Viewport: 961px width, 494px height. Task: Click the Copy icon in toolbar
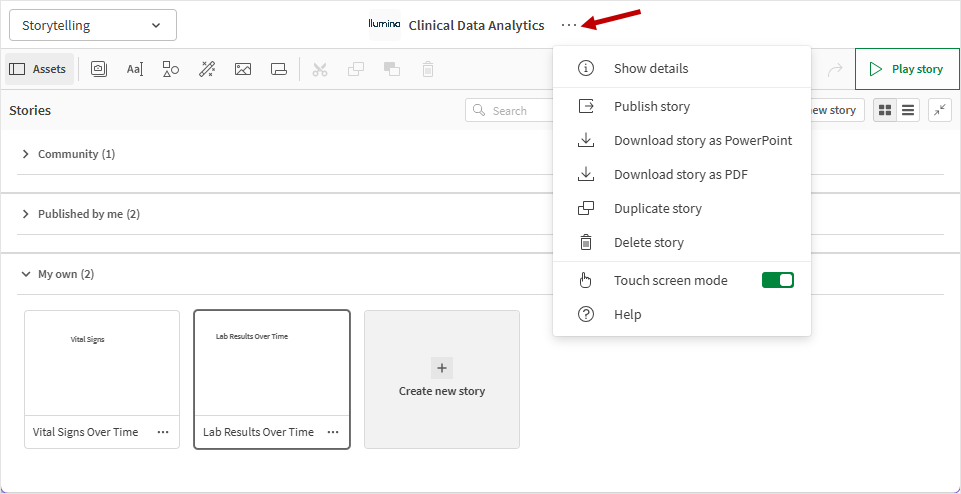point(356,69)
